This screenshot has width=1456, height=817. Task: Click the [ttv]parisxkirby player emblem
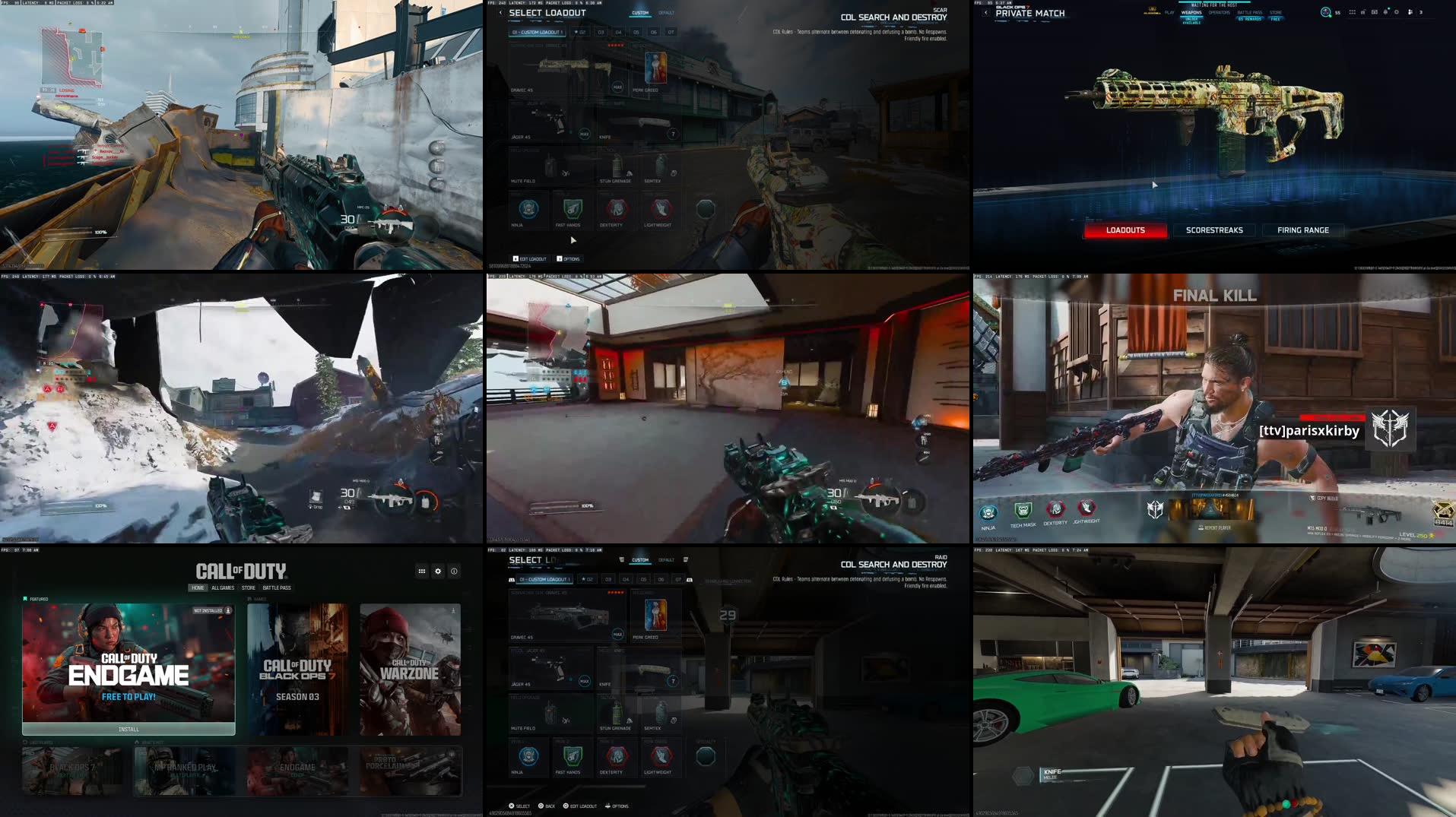1391,429
